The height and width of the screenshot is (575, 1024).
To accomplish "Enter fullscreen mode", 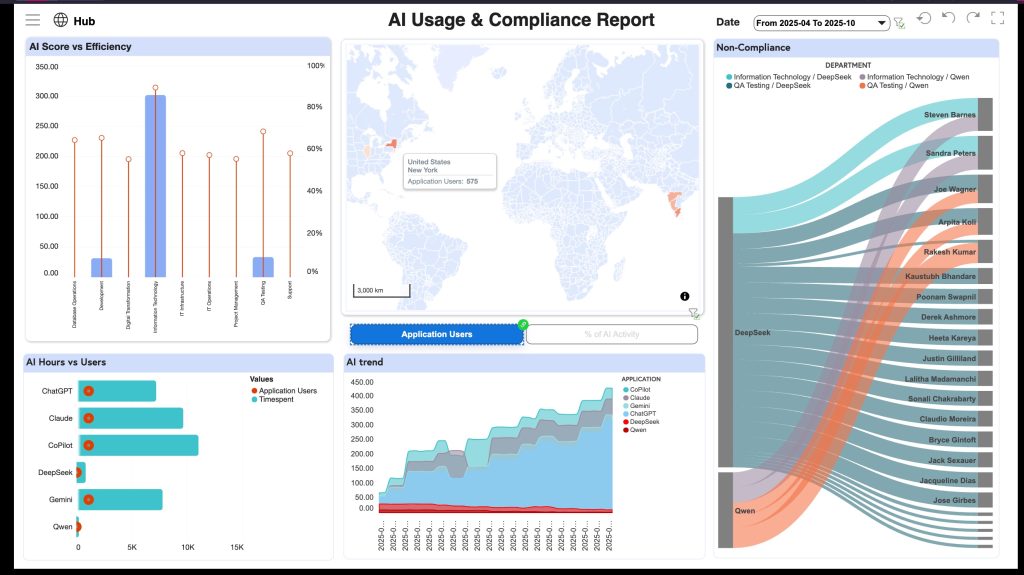I will point(997,19).
